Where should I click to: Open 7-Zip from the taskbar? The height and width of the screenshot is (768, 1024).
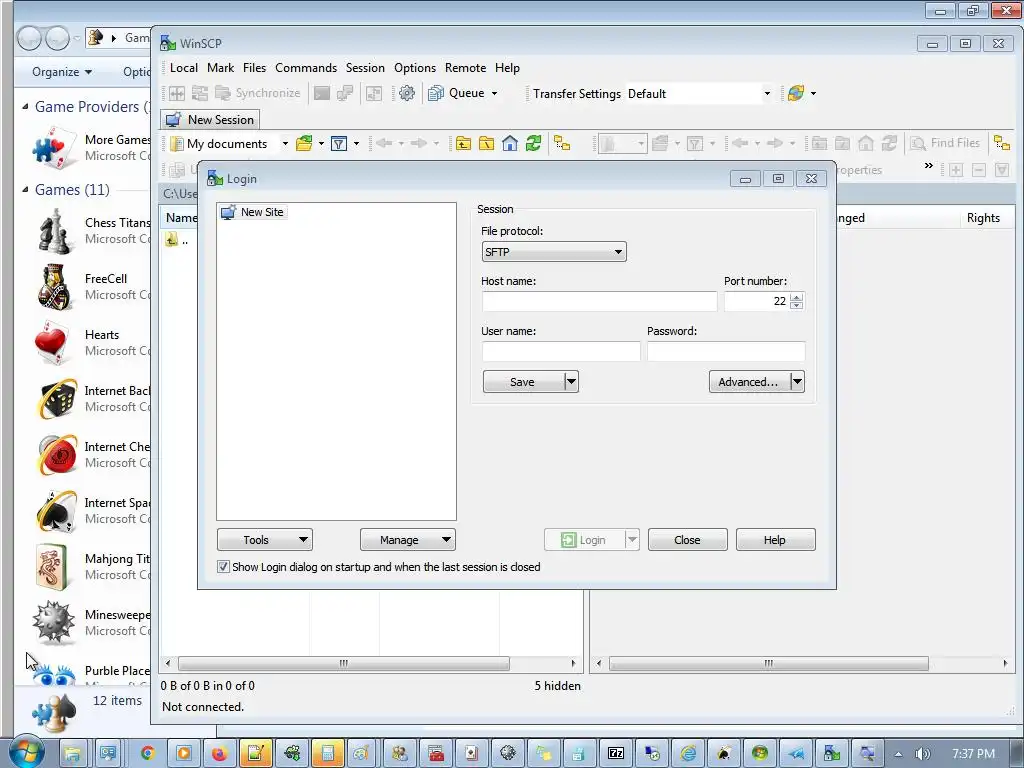click(616, 754)
